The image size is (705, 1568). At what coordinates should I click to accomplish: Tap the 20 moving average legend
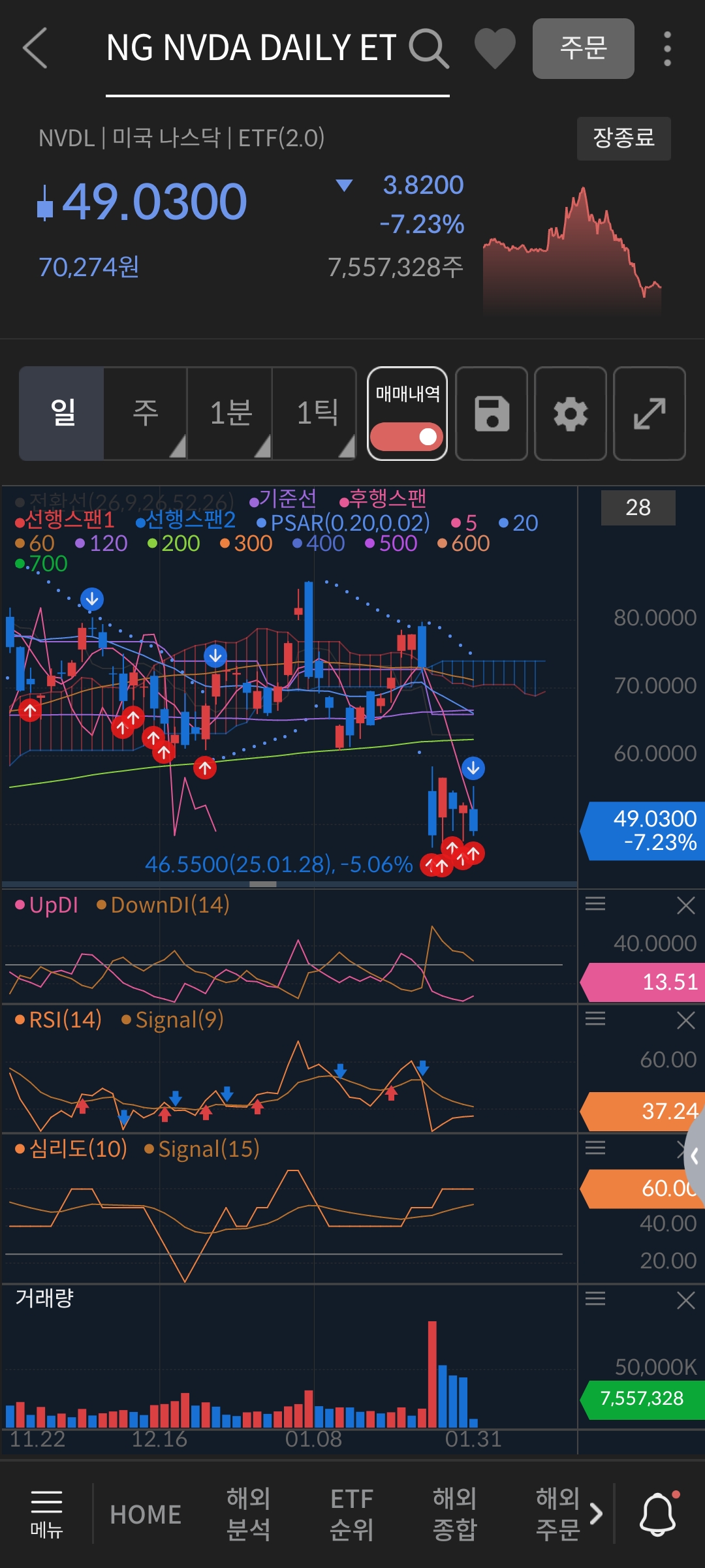click(x=519, y=523)
